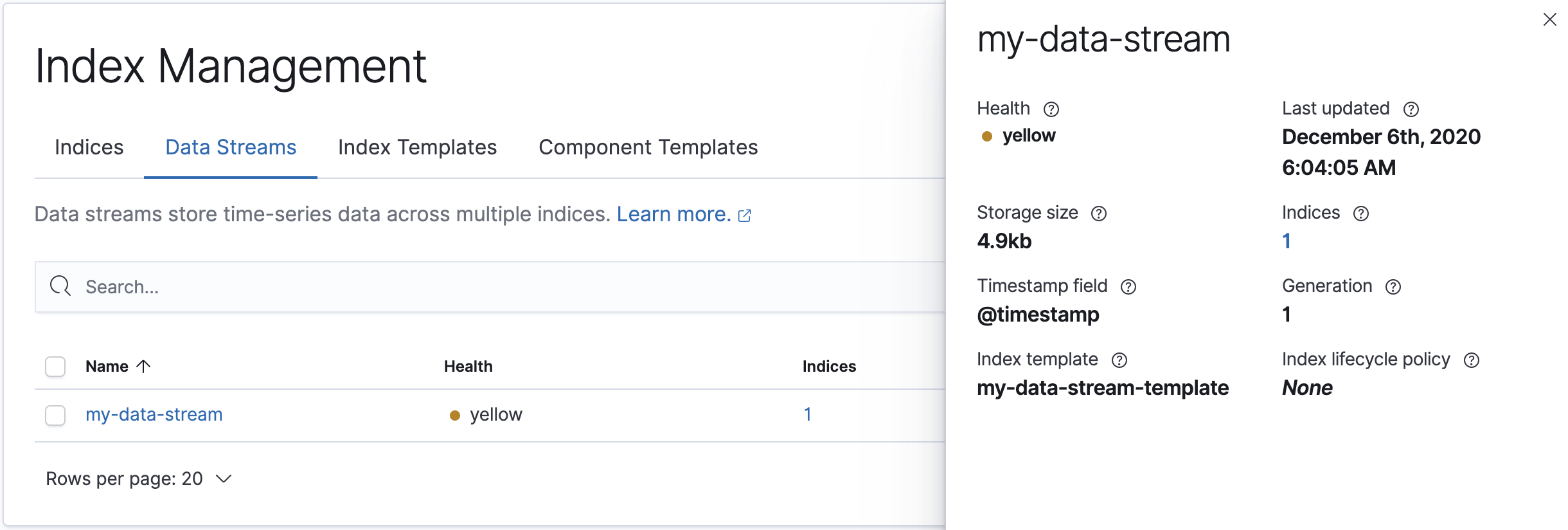Close the my-data-stream details flyout
1568x530 pixels.
[1549, 20]
